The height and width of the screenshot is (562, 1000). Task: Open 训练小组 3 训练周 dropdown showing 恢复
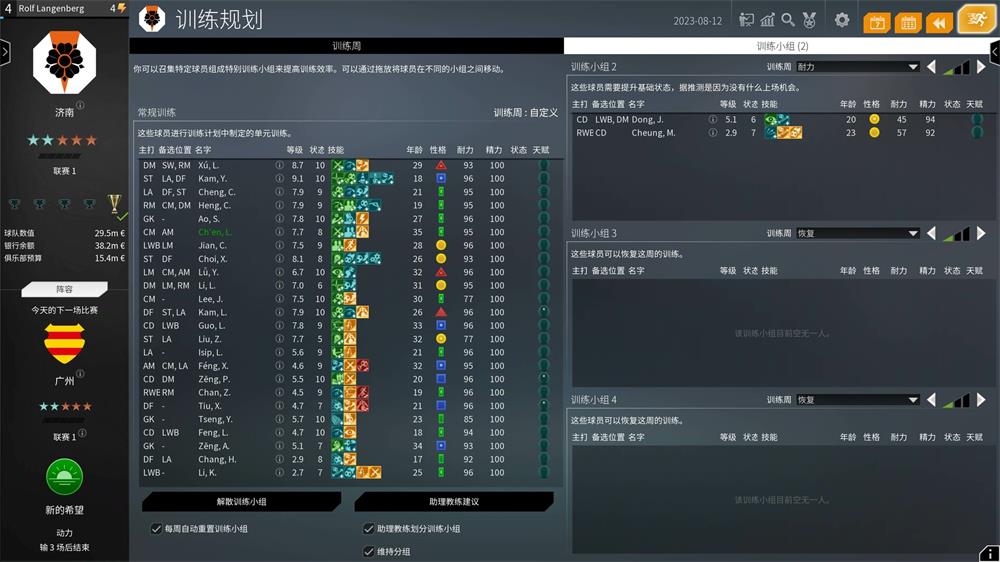857,234
